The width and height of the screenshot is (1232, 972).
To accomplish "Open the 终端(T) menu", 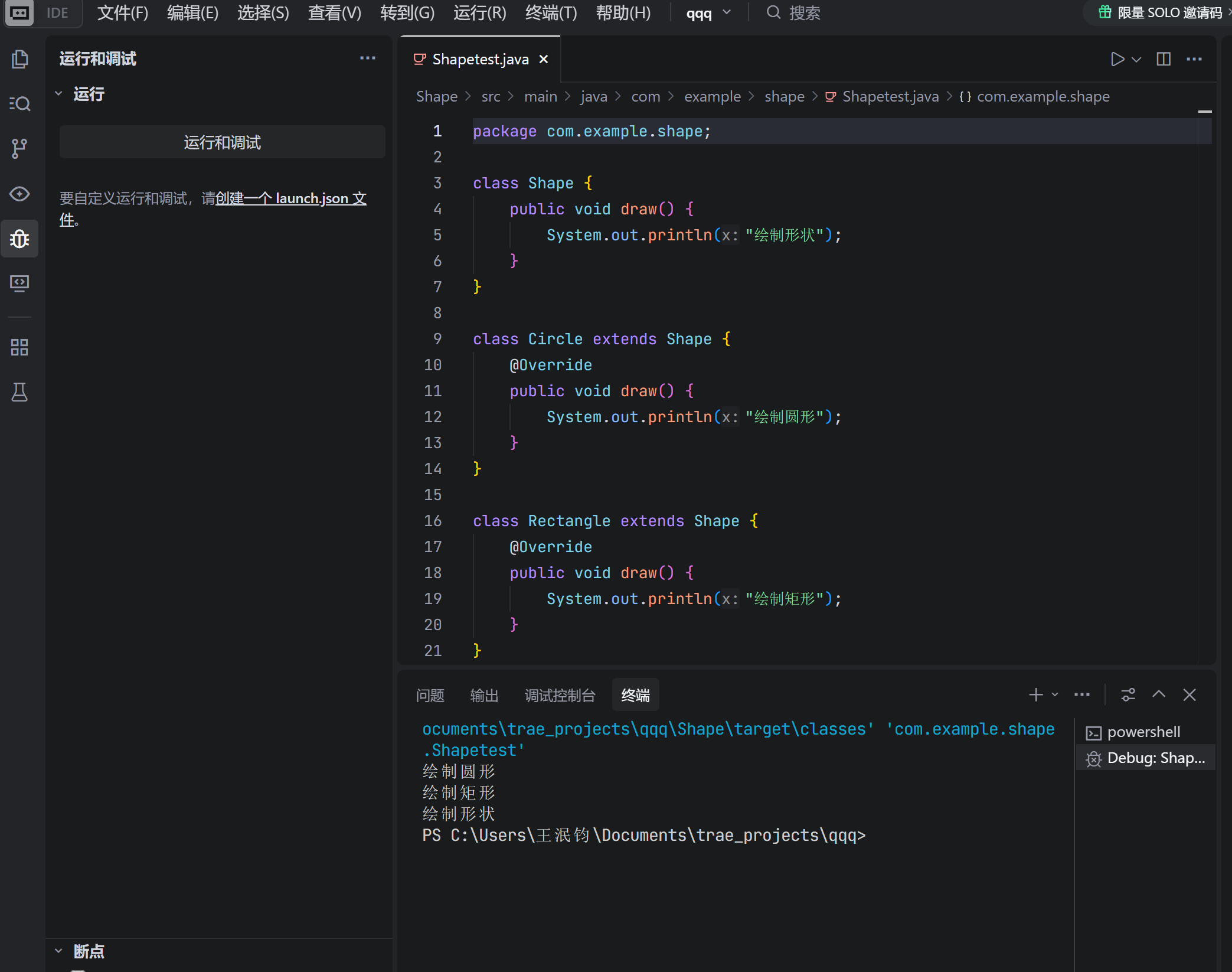I will (550, 13).
